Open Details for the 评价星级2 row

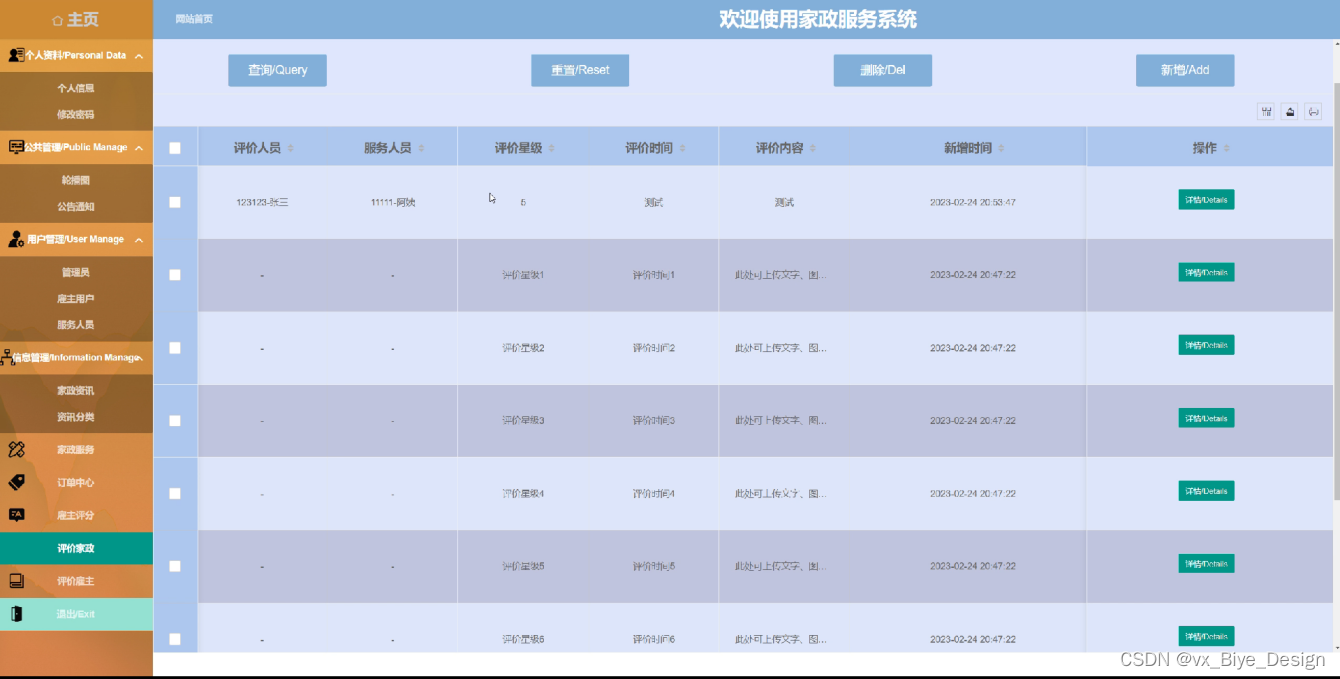pos(1206,345)
